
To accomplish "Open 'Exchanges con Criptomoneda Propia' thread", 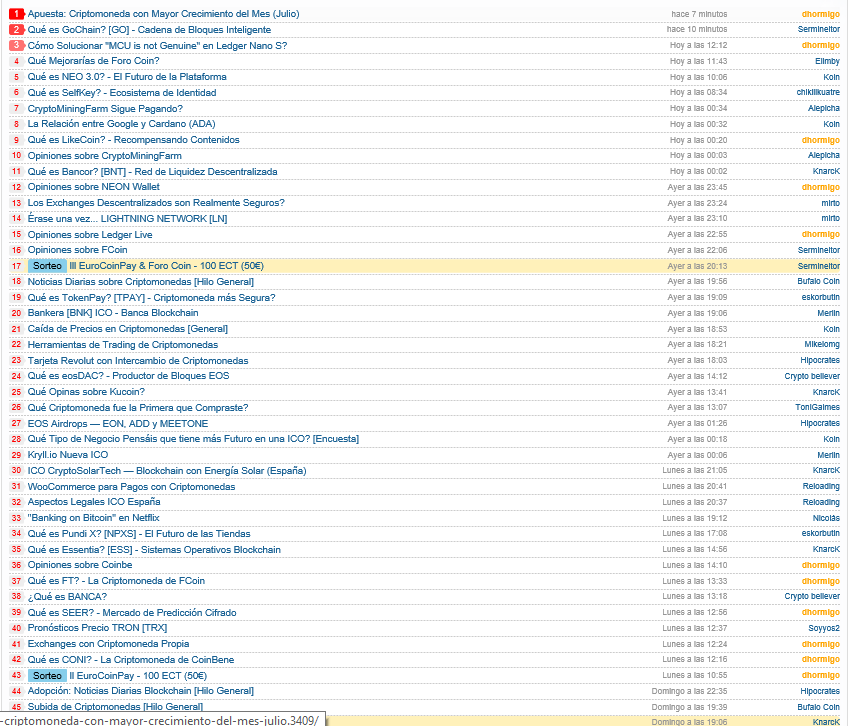I will coord(109,644).
